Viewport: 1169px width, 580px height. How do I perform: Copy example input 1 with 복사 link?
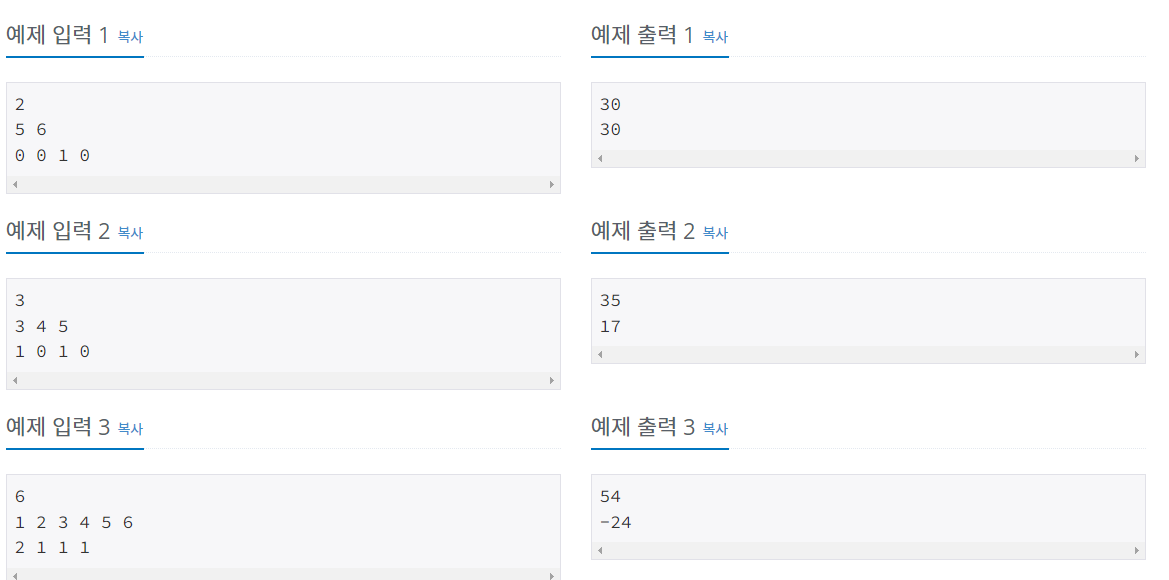(x=130, y=37)
